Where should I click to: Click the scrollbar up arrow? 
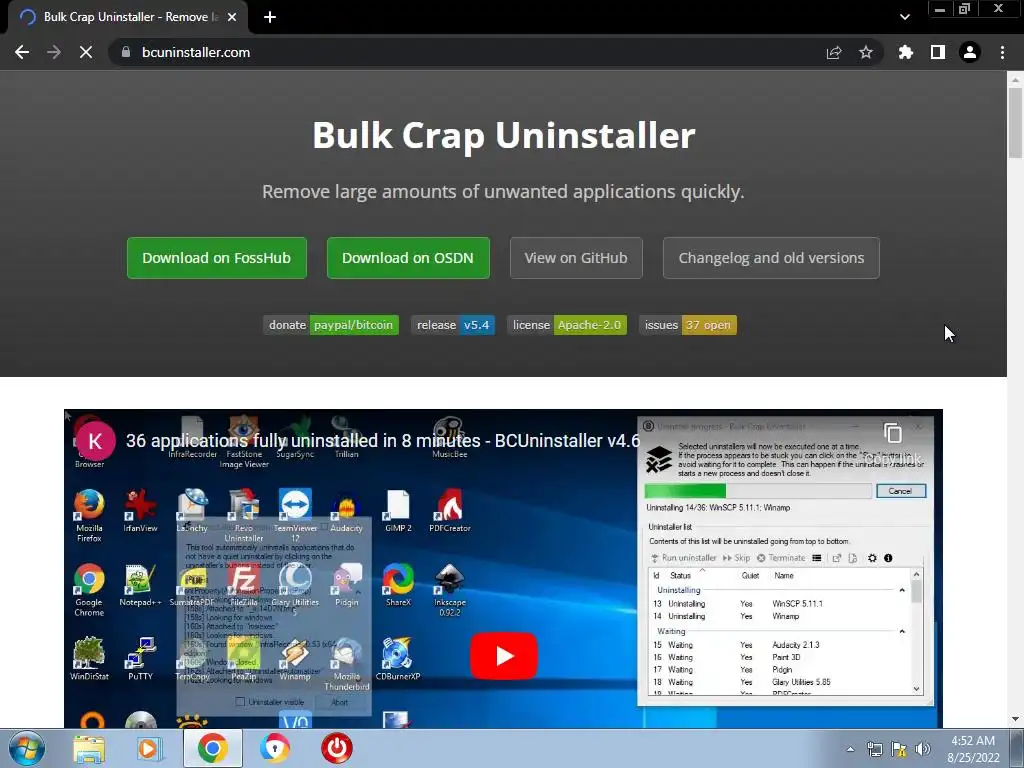pyautogui.click(x=1015, y=79)
